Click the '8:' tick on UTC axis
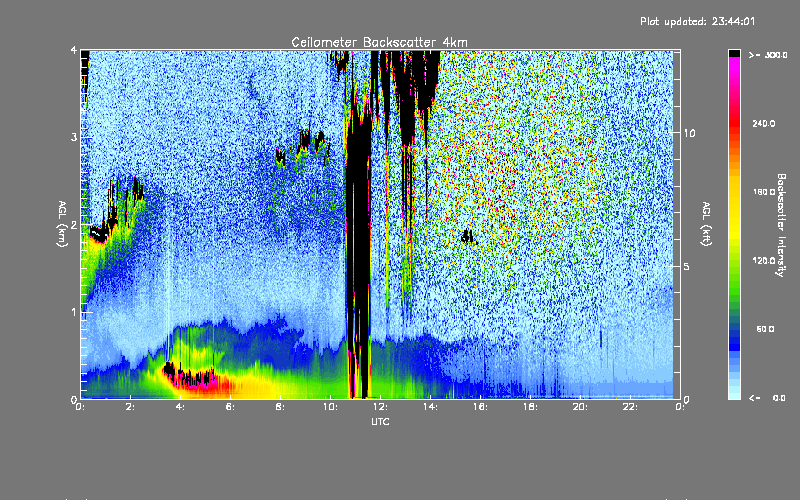Viewport: 800px width, 500px height. [280, 407]
